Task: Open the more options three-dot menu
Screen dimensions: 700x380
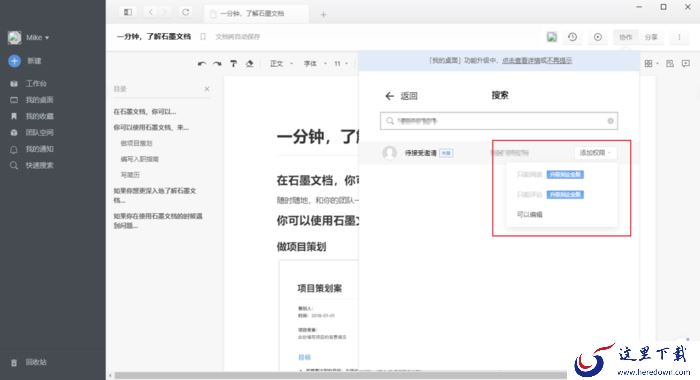Action: point(679,37)
